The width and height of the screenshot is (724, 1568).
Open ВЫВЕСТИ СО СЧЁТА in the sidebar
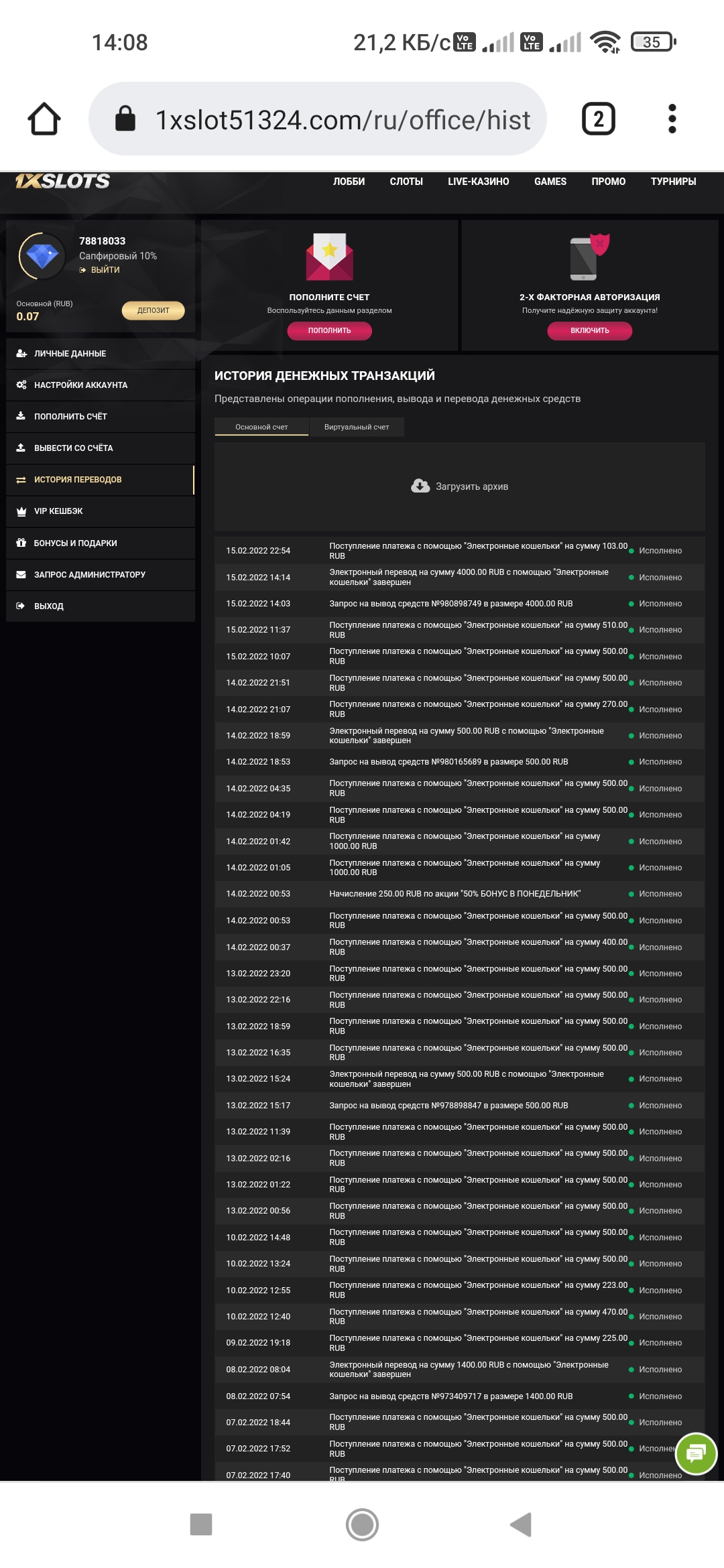click(101, 448)
